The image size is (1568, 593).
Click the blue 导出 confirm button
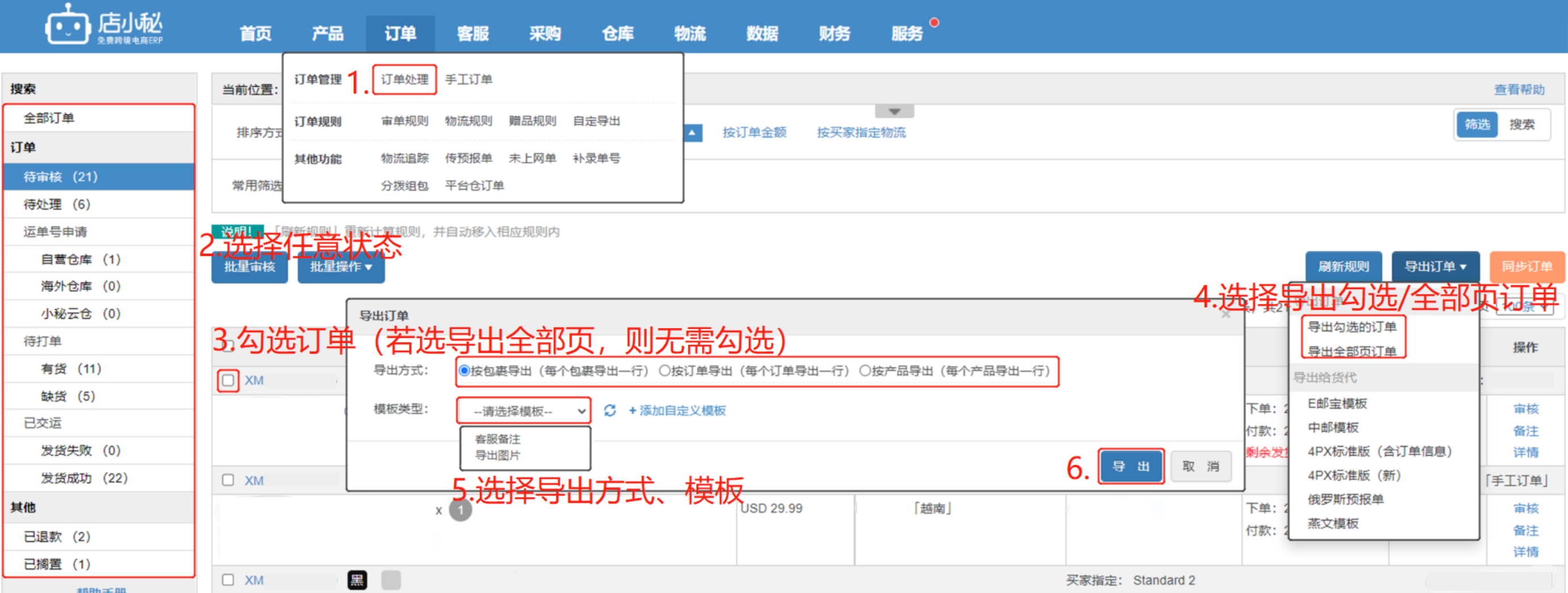[x=1131, y=466]
